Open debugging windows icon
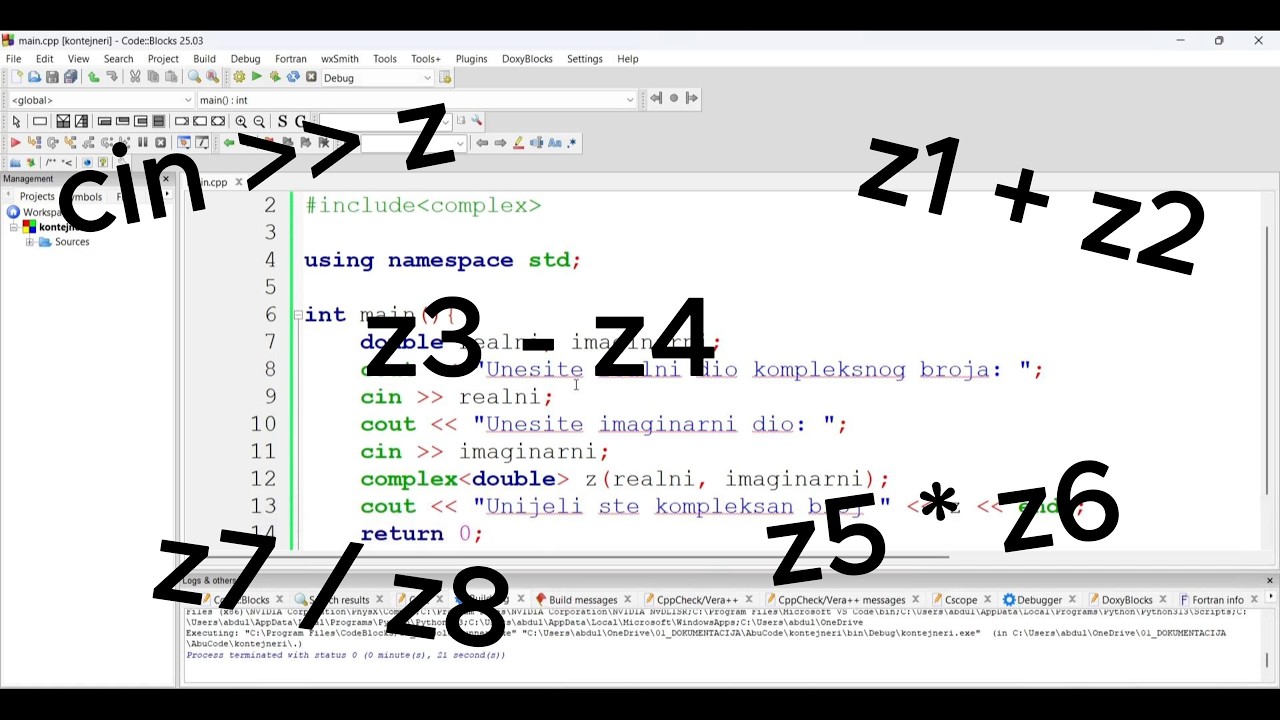 [184, 142]
